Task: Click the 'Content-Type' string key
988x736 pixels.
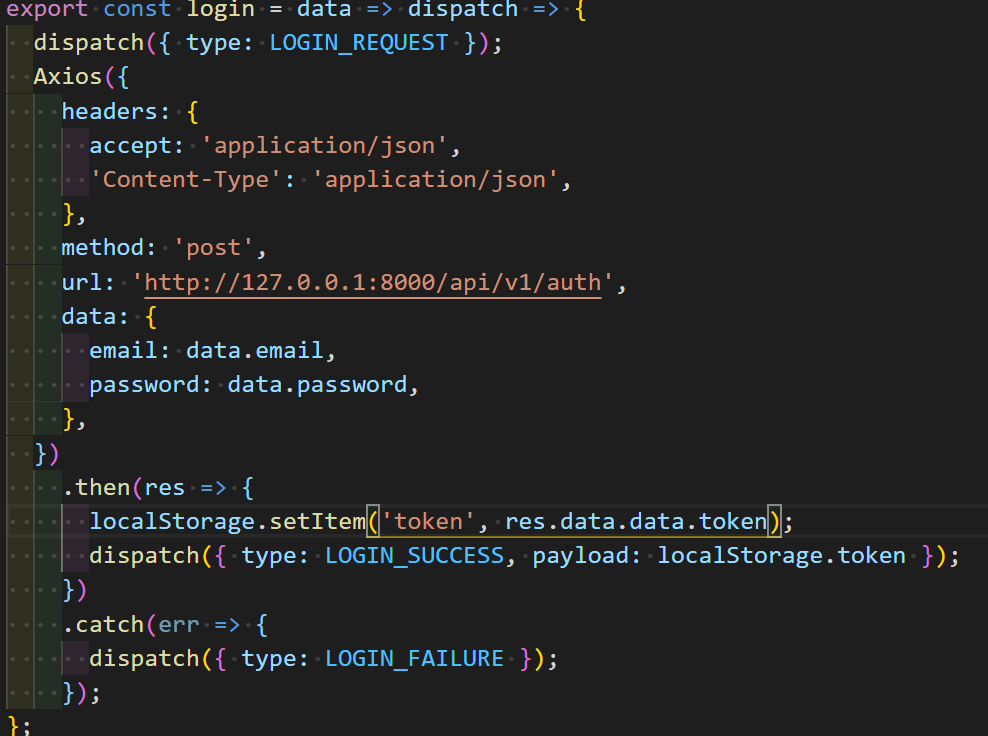Action: pyautogui.click(x=186, y=180)
